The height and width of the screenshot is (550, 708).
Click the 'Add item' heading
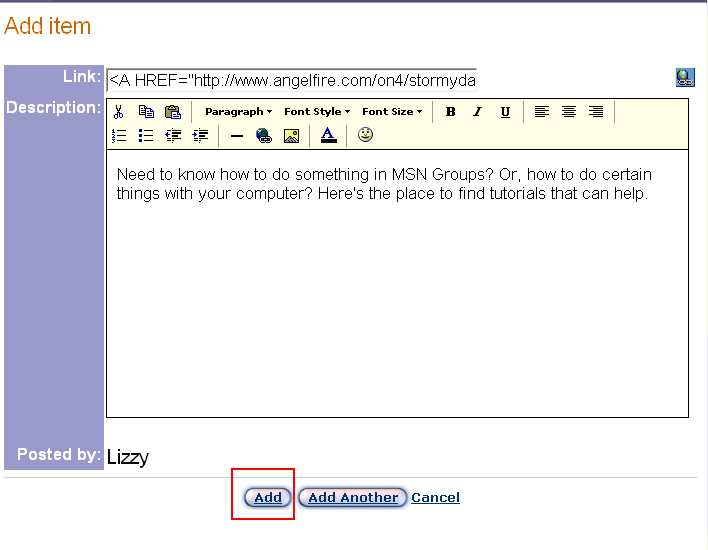point(47,26)
